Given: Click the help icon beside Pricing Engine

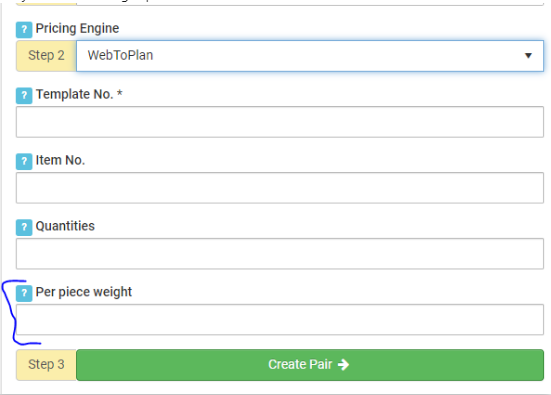Looking at the screenshot, I should pyautogui.click(x=24, y=30).
